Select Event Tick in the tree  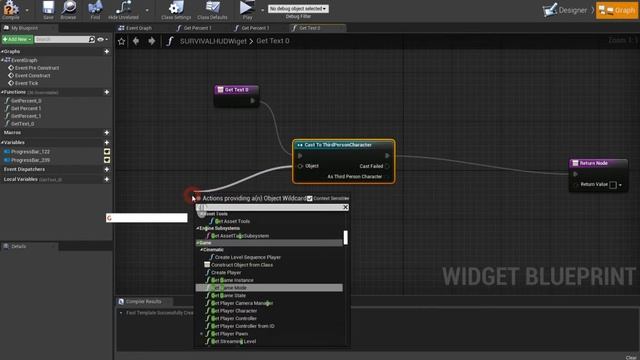click(26, 83)
